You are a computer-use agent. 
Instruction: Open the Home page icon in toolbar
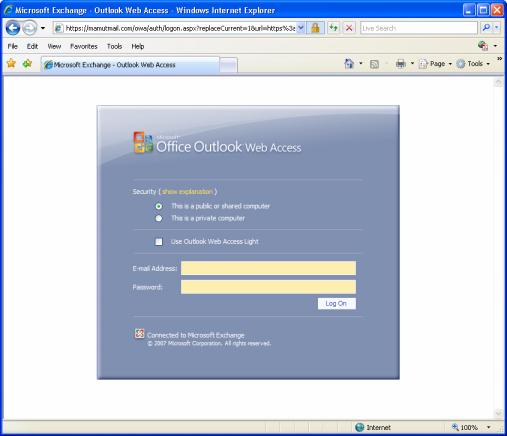pos(349,63)
